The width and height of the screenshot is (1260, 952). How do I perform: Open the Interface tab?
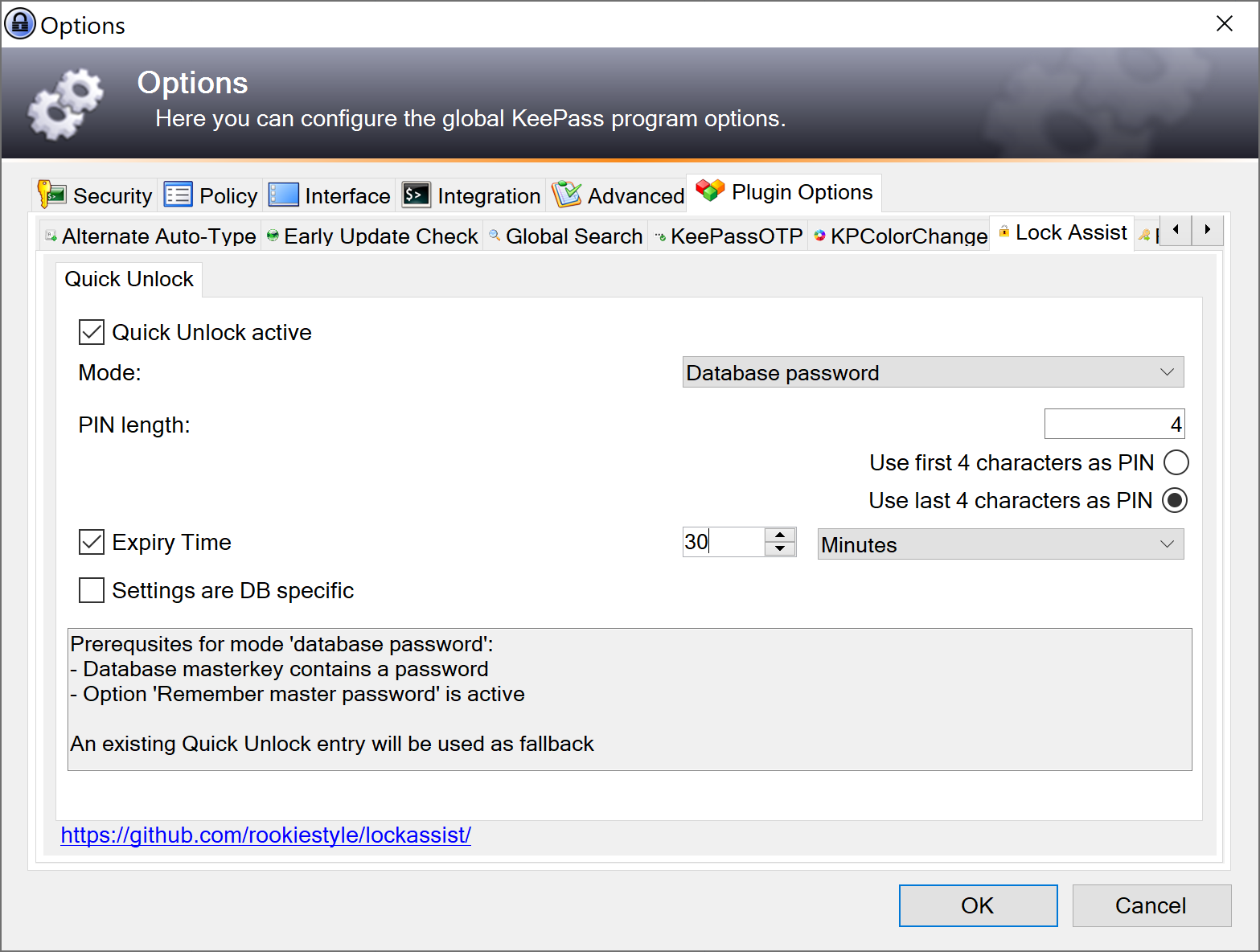(x=329, y=195)
